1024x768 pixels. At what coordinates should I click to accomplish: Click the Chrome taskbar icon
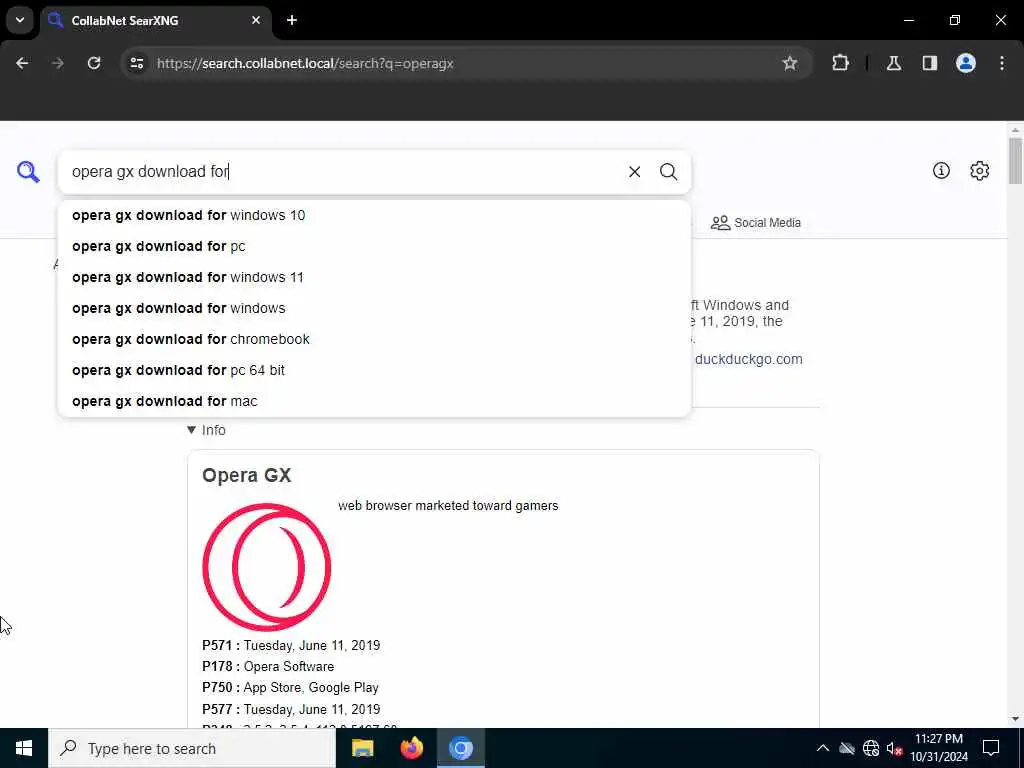[460, 748]
